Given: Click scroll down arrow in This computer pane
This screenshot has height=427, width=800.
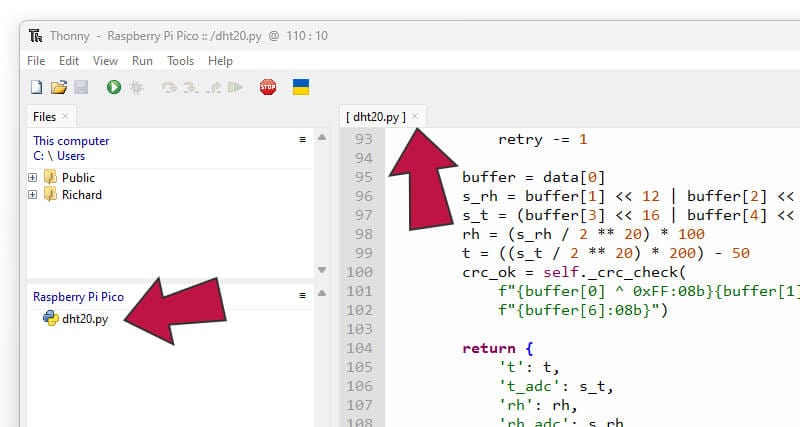Looking at the screenshot, I should [322, 270].
